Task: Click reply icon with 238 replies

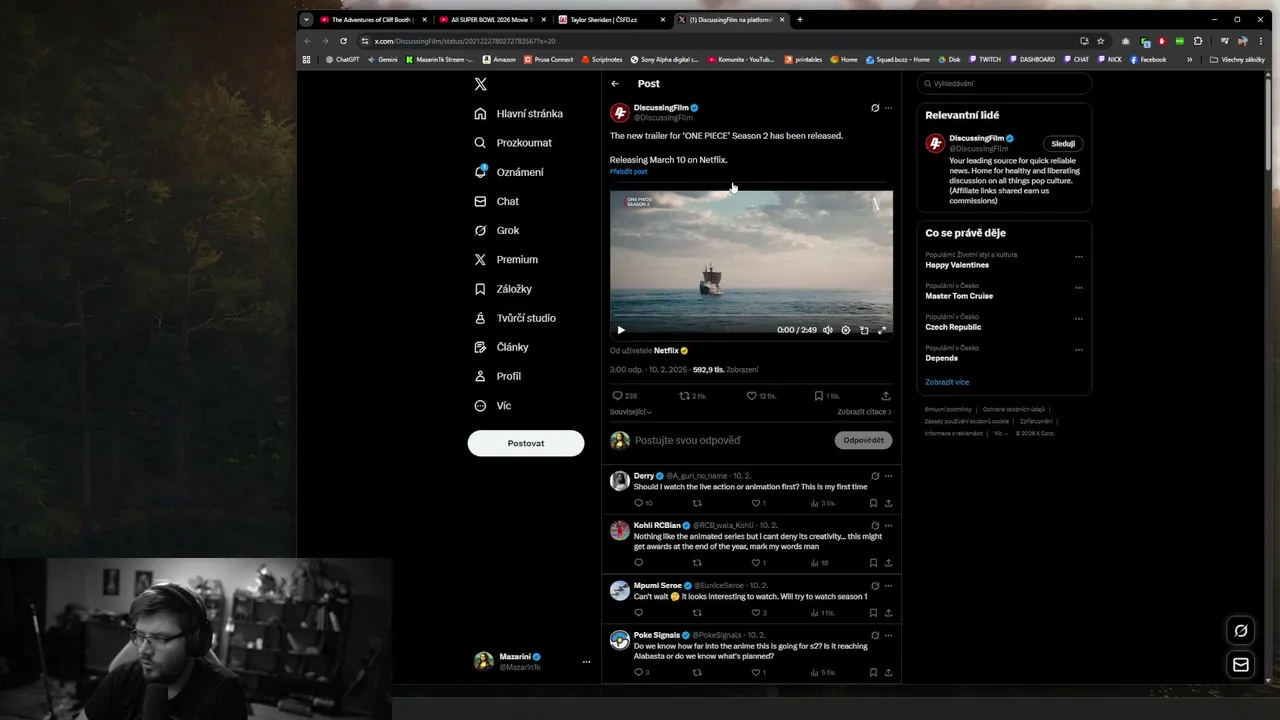Action: coord(624,396)
